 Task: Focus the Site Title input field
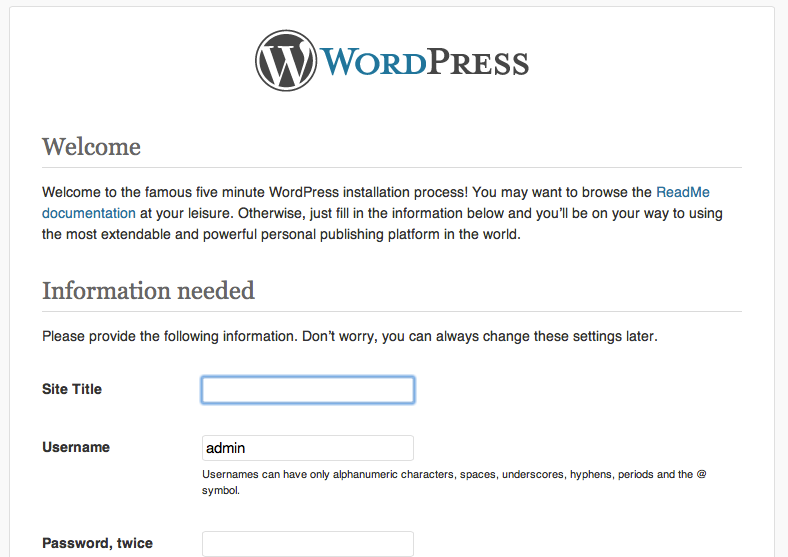tap(308, 390)
